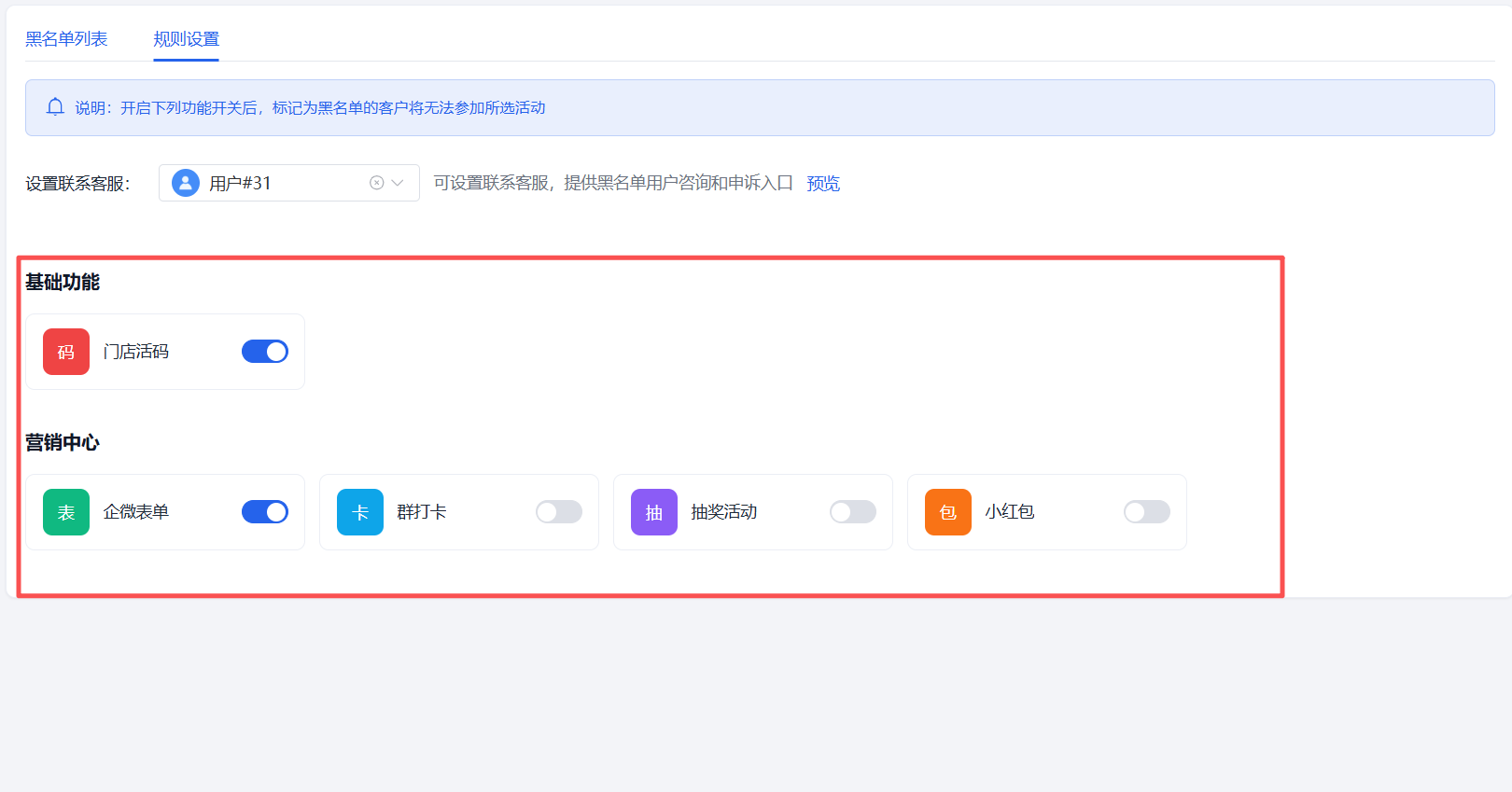Click the 设置联系客服 field label

coord(78,184)
